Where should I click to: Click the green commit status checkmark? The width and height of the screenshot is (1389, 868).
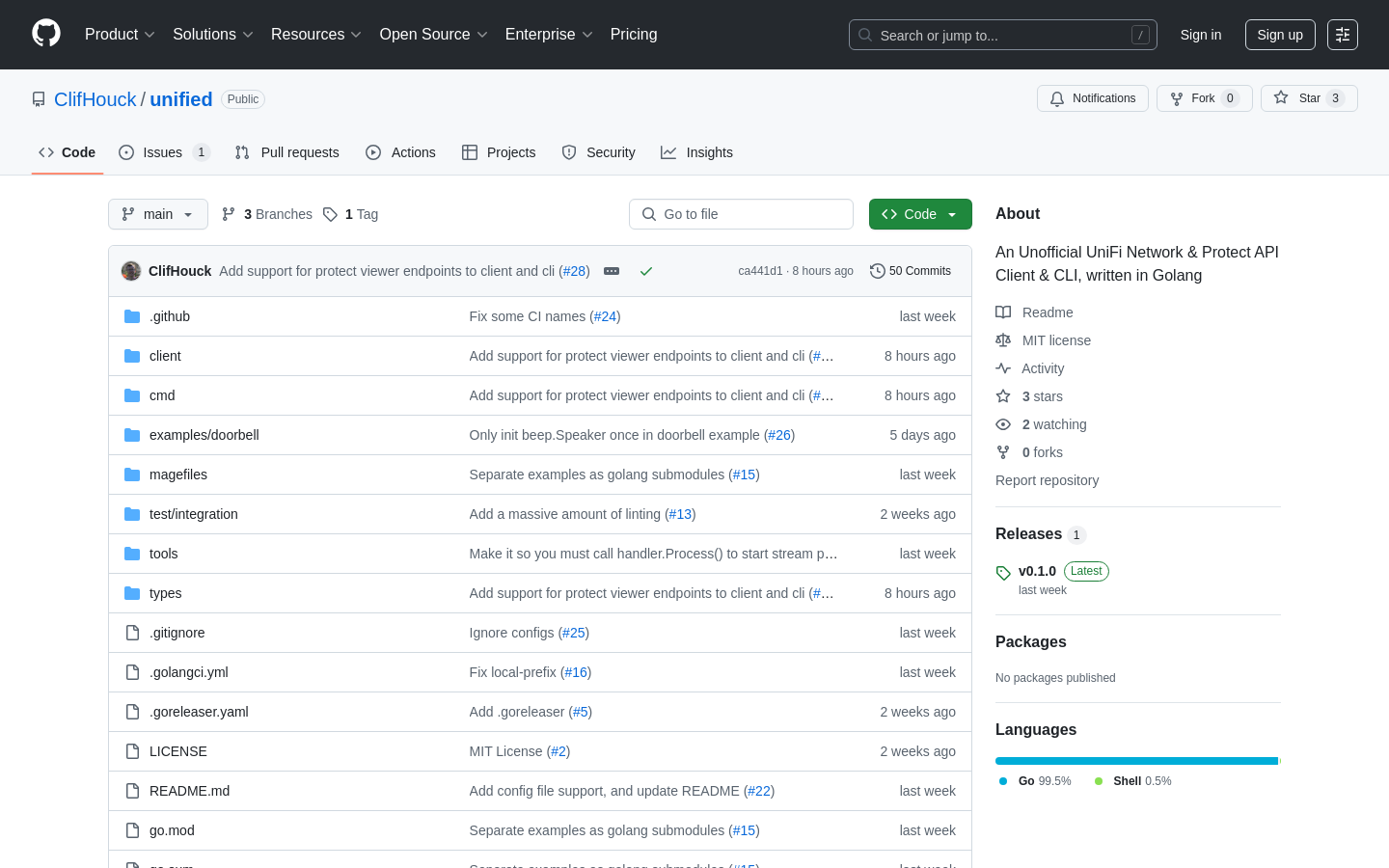click(646, 271)
